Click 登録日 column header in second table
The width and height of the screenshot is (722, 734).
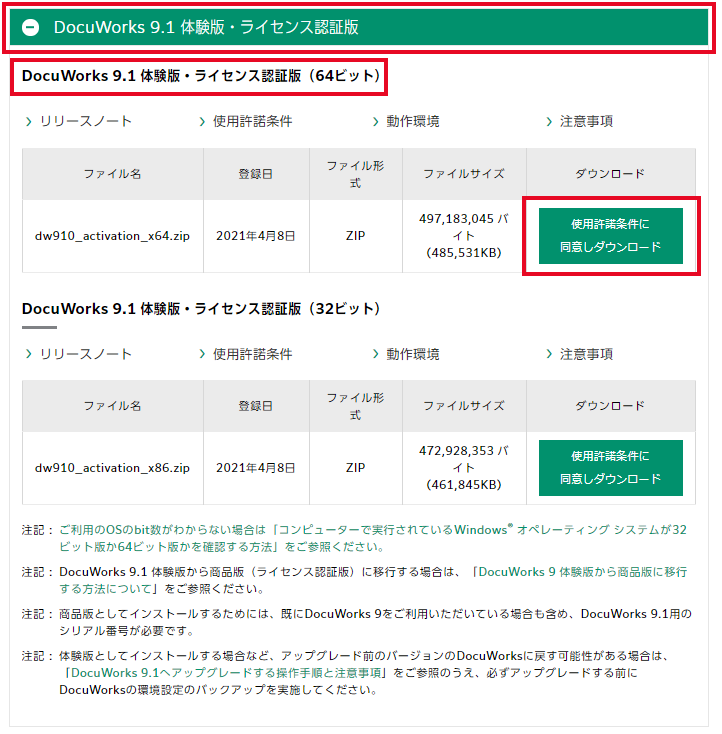pos(256,406)
